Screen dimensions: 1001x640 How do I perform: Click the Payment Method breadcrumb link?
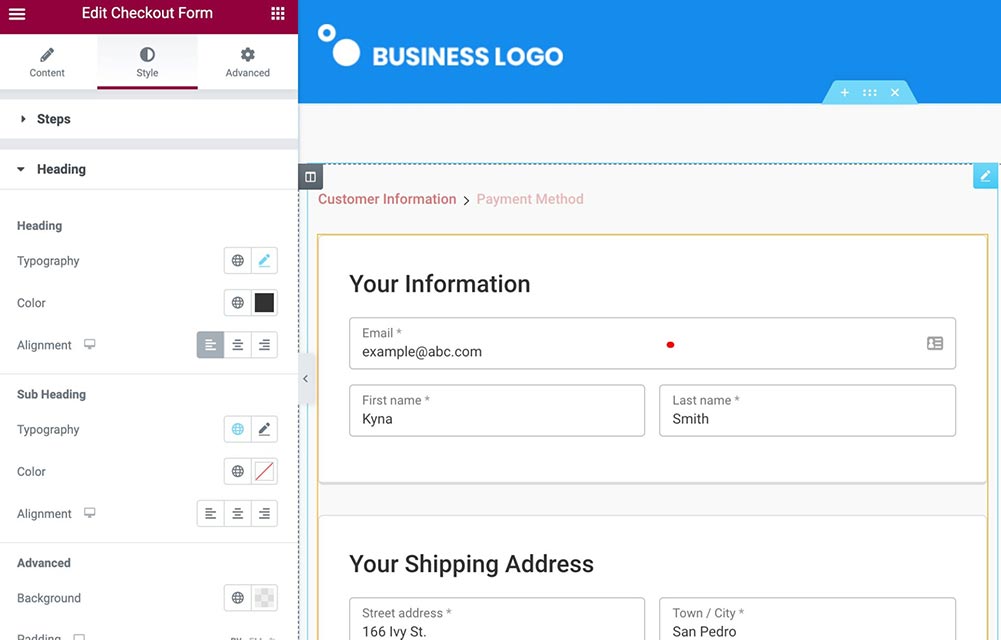[x=529, y=199]
